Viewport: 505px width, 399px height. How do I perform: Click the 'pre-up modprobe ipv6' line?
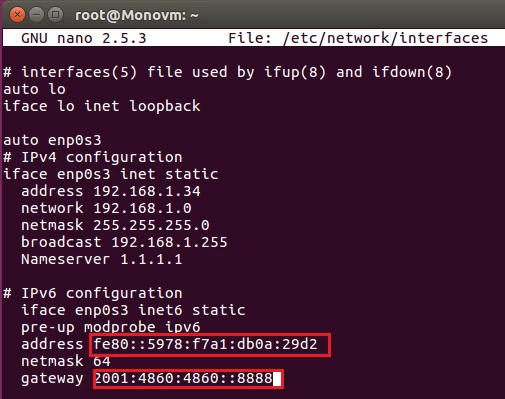click(x=111, y=328)
